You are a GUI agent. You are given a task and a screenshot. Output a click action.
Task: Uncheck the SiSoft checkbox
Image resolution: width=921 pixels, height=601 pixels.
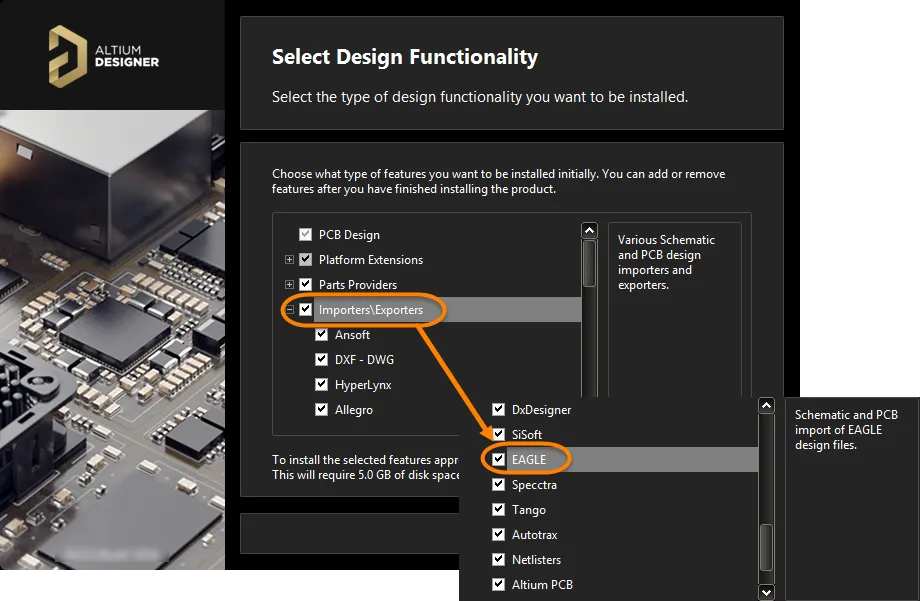[x=499, y=434]
